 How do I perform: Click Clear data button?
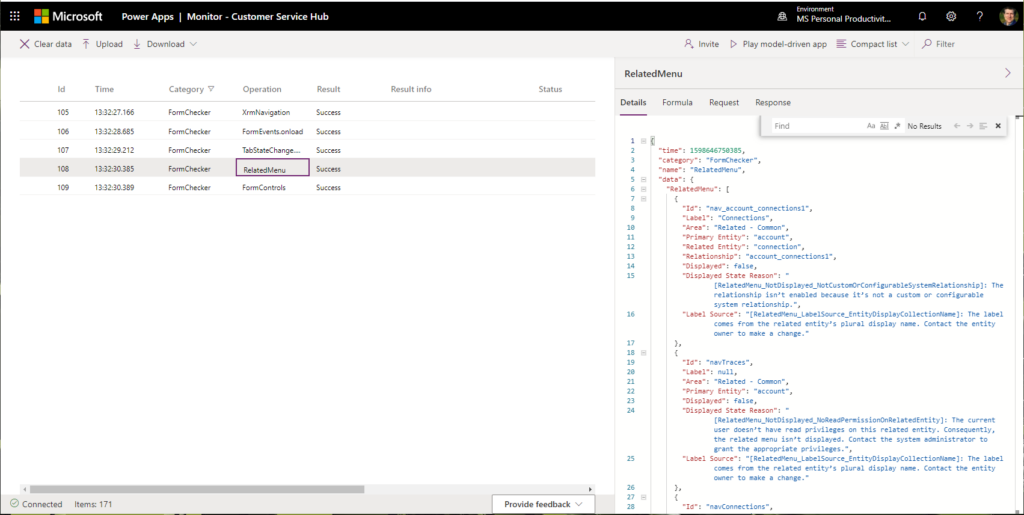pyautogui.click(x=45, y=44)
